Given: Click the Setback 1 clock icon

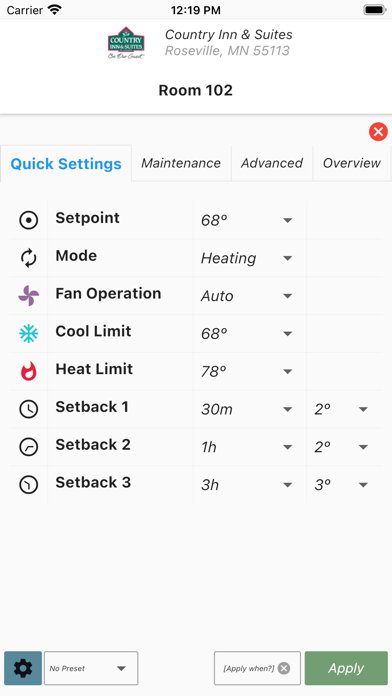Looking at the screenshot, I should (29, 409).
